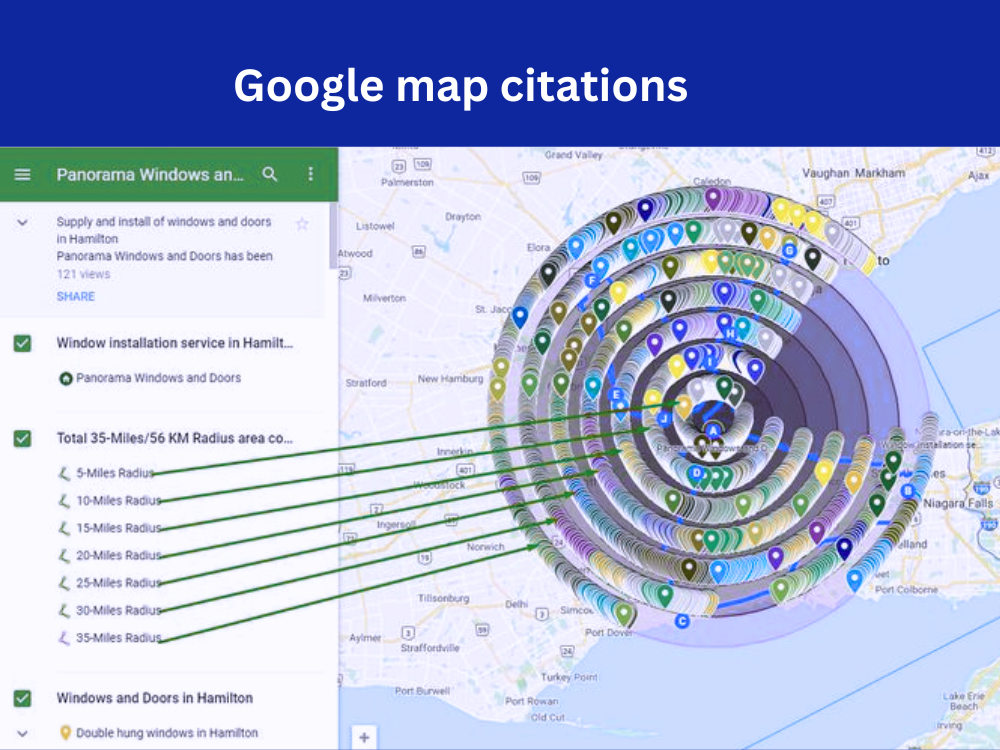Click the blue marker labeled A on the map
This screenshot has width=1000, height=750.
[x=713, y=430]
